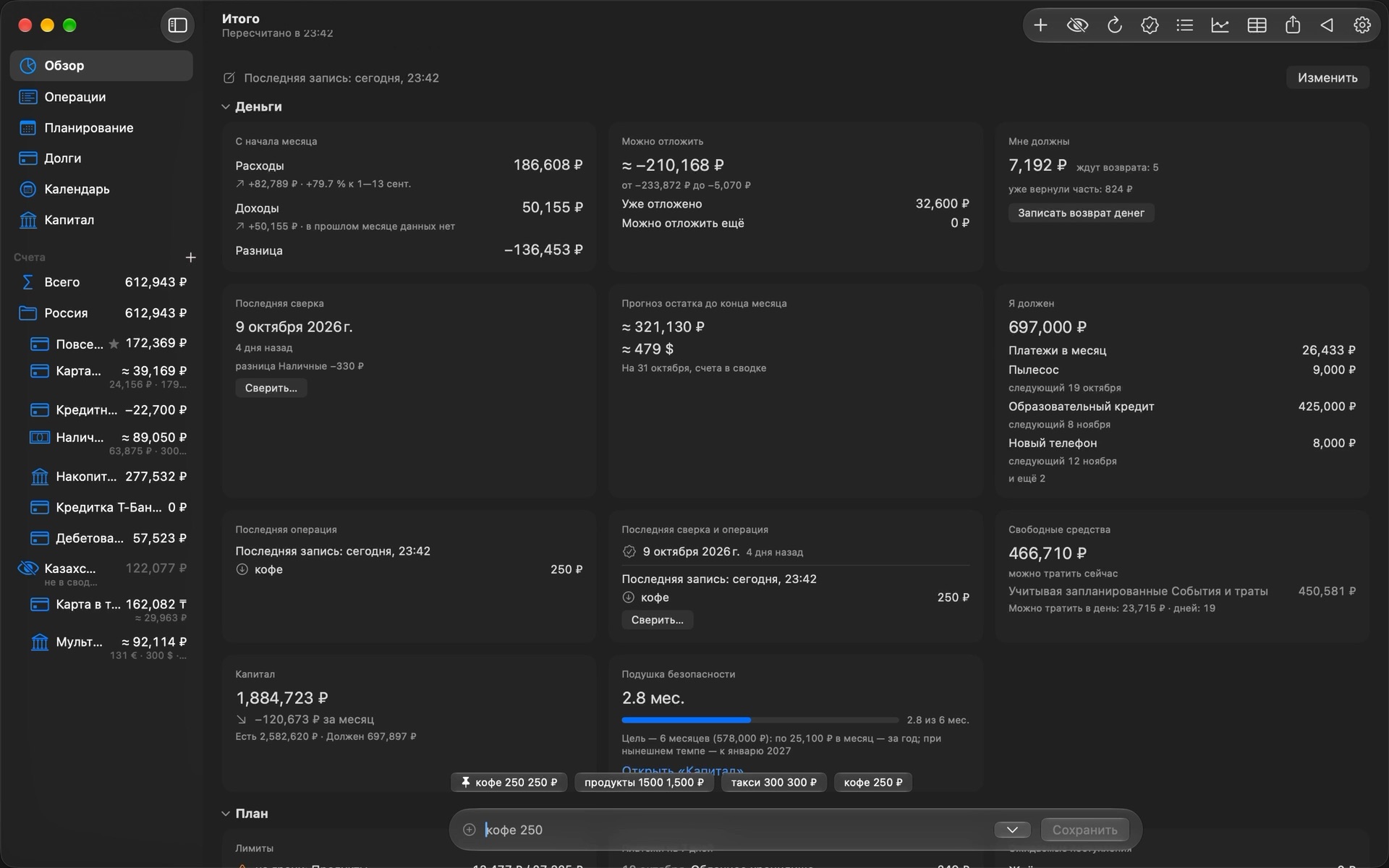Collapse the План section chevron
This screenshot has height=868, width=1389.
tap(226, 814)
